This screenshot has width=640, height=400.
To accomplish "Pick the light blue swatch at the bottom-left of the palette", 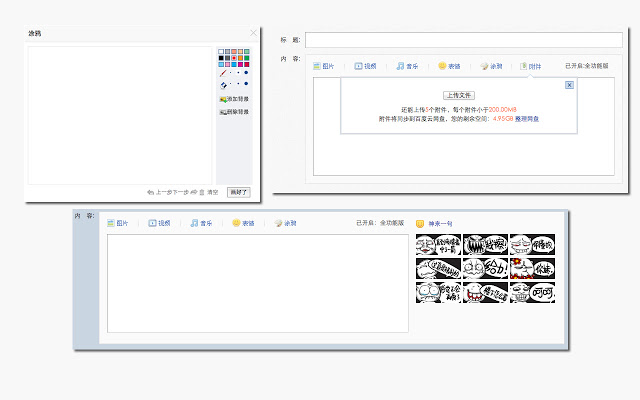I will tap(221, 64).
